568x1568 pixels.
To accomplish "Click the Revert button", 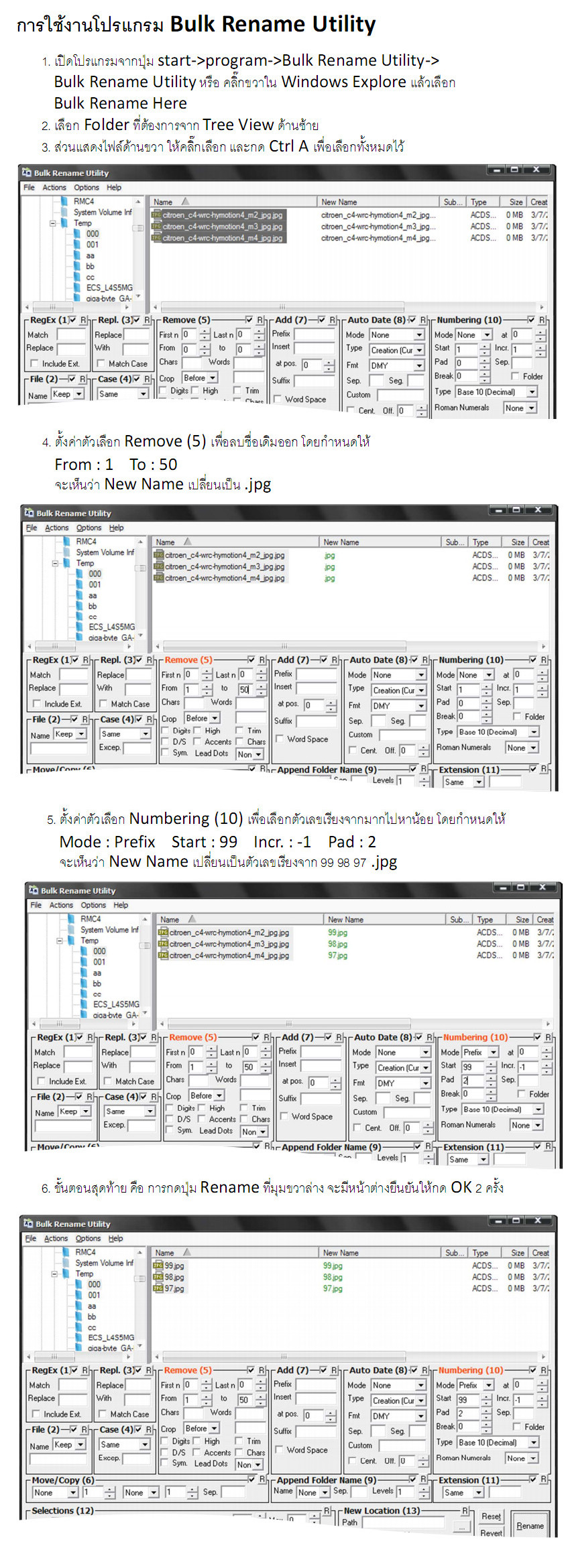I will pos(491,1532).
